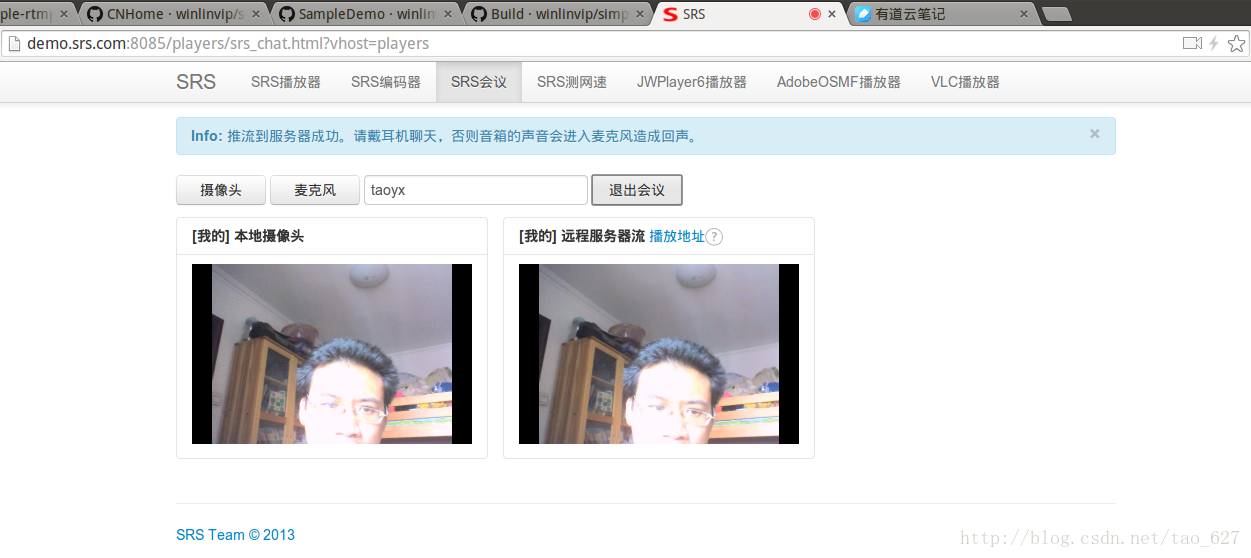Viewport: 1251px width, 558px height.
Task: Close the CNHome browser tab
Action: [x=256, y=14]
